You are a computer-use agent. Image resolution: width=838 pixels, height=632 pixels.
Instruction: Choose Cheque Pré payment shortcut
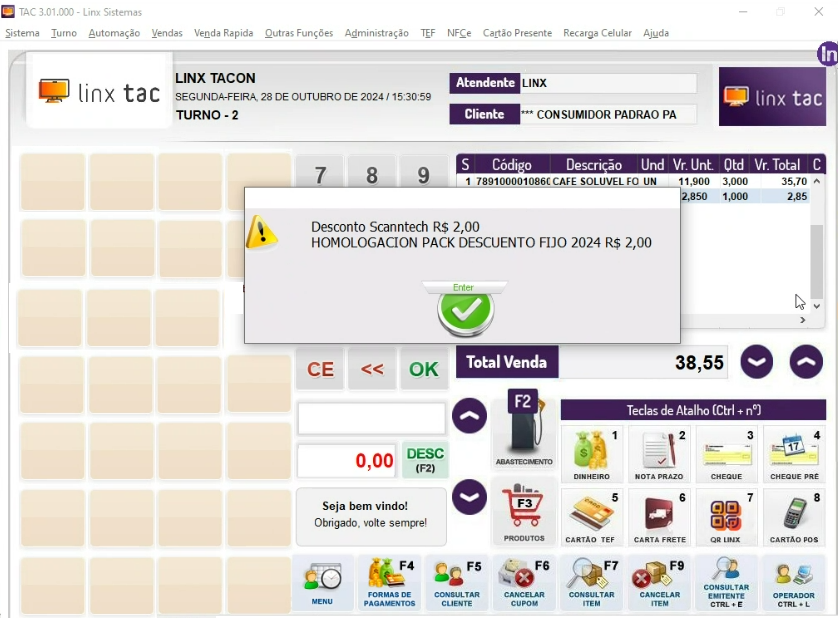click(794, 454)
